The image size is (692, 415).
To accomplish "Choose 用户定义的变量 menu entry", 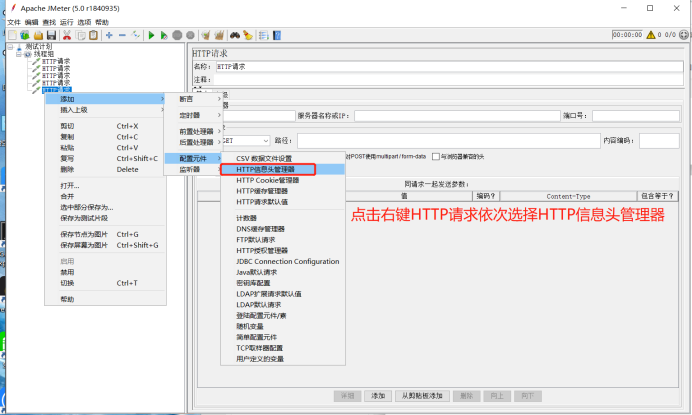I will pos(282,359).
